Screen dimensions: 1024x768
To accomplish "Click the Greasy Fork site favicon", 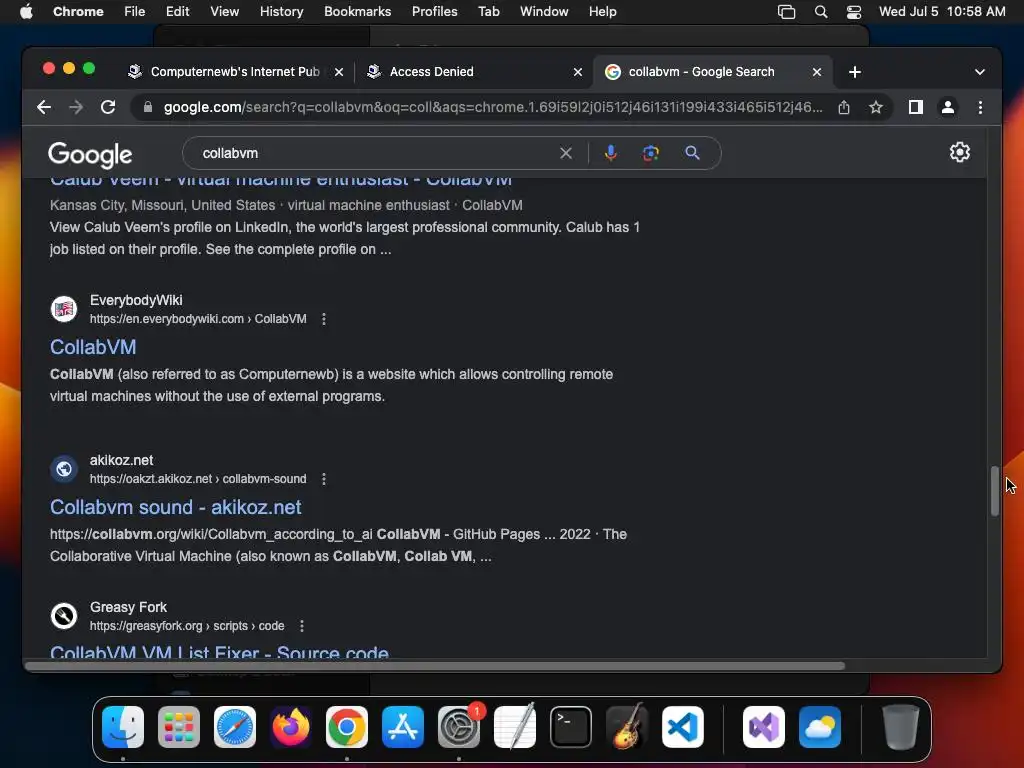I will coord(64,616).
